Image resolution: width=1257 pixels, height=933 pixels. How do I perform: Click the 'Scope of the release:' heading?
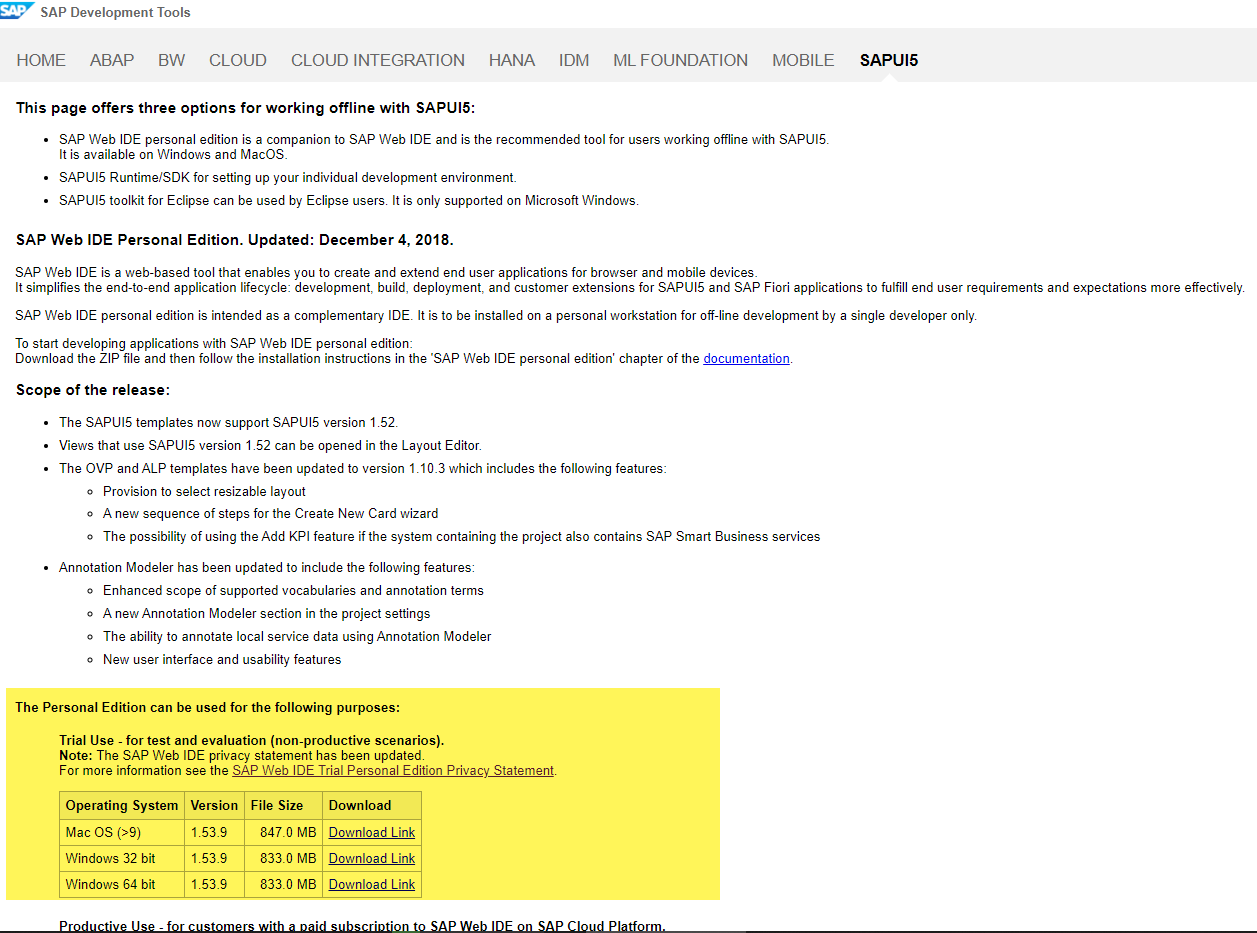tap(93, 390)
